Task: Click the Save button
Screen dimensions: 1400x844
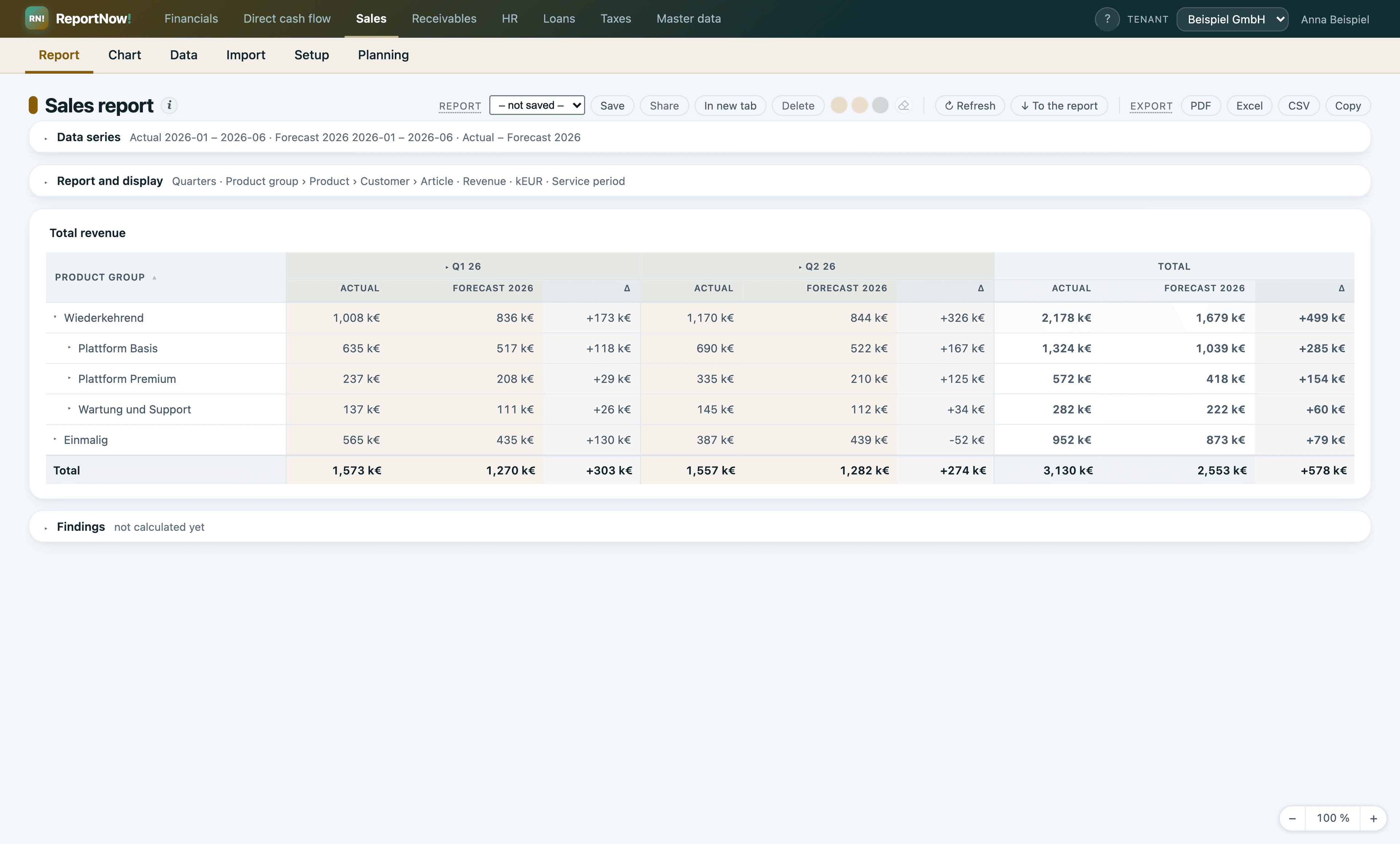Action: click(612, 106)
